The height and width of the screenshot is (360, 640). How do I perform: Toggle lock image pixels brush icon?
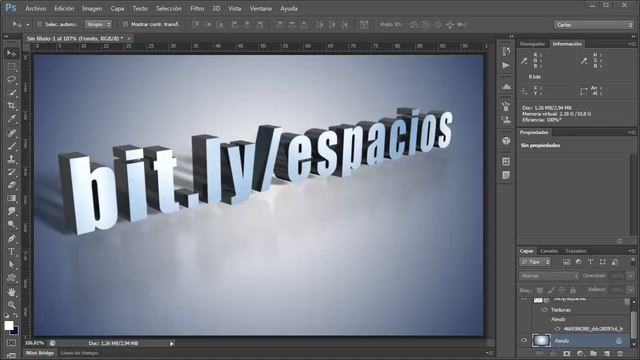point(551,290)
